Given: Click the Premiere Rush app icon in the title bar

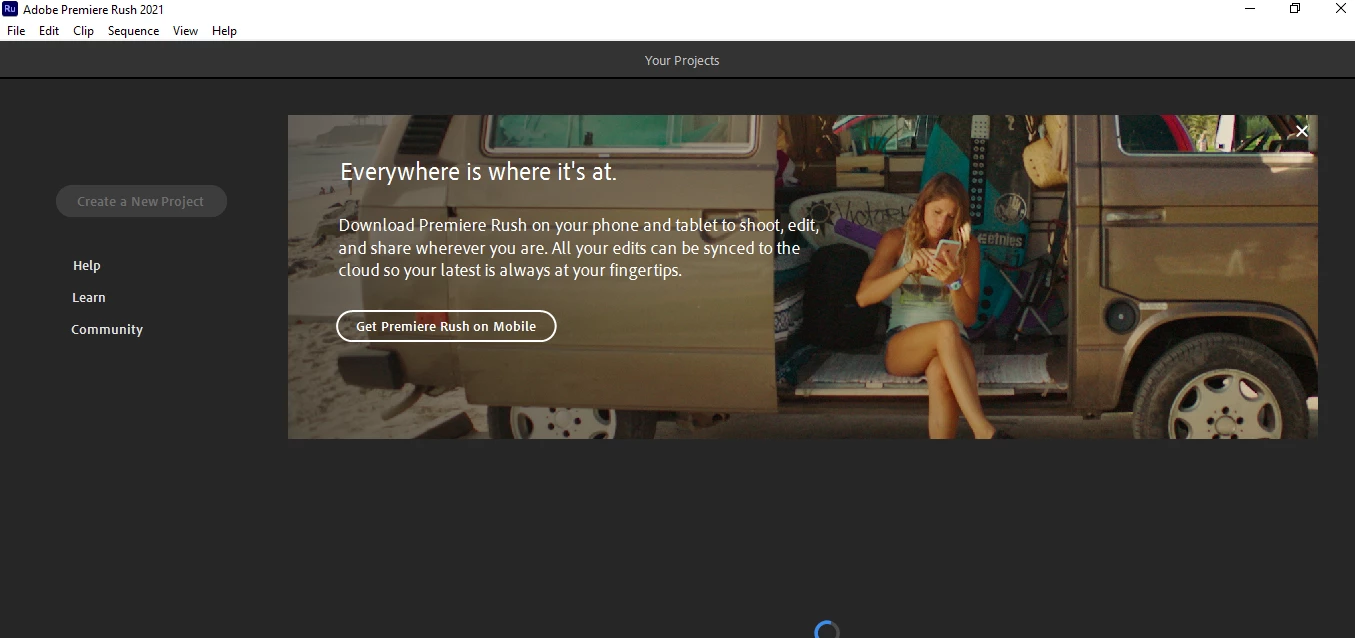Looking at the screenshot, I should [10, 9].
